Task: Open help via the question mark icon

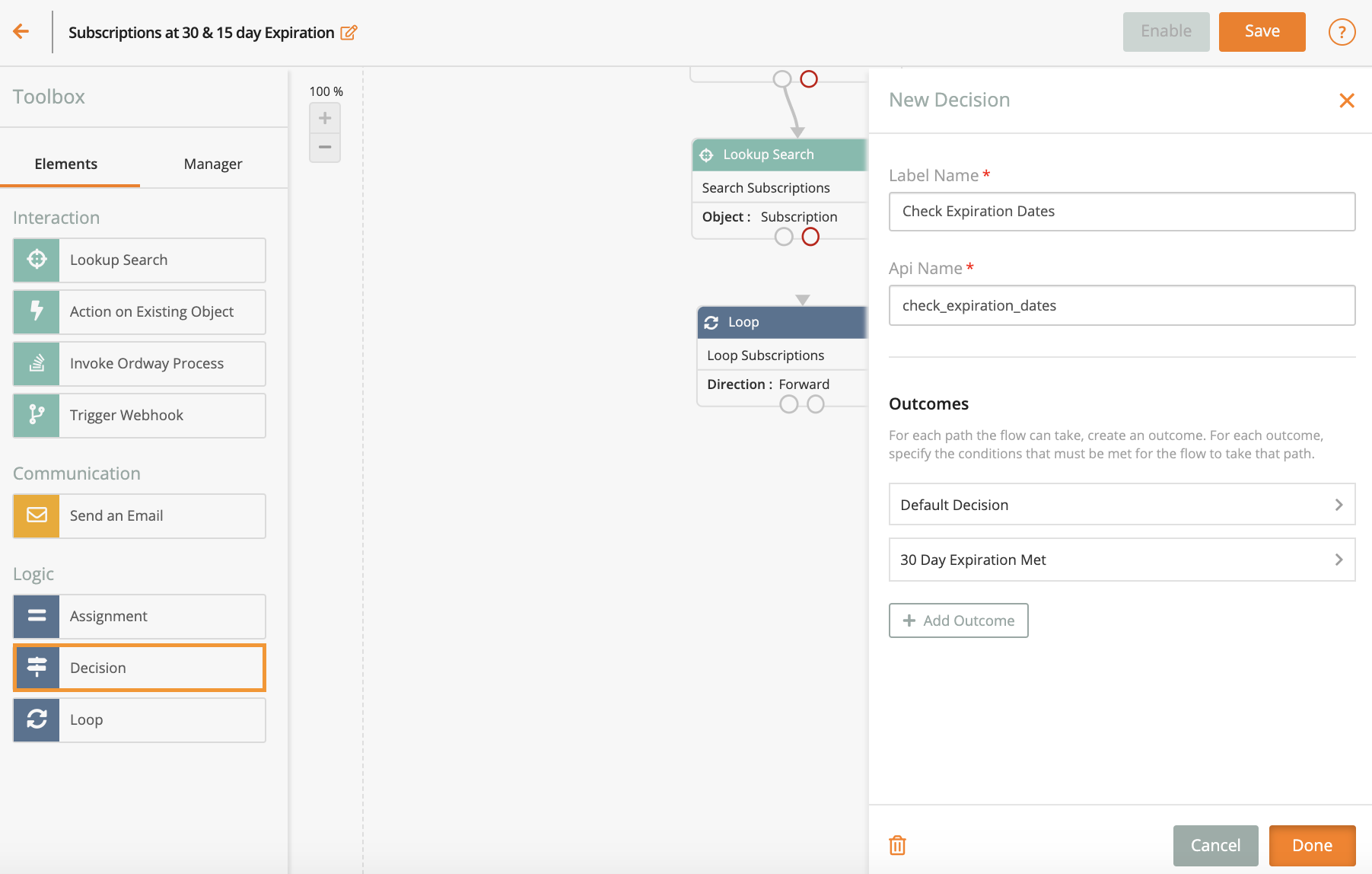Action: click(1342, 32)
